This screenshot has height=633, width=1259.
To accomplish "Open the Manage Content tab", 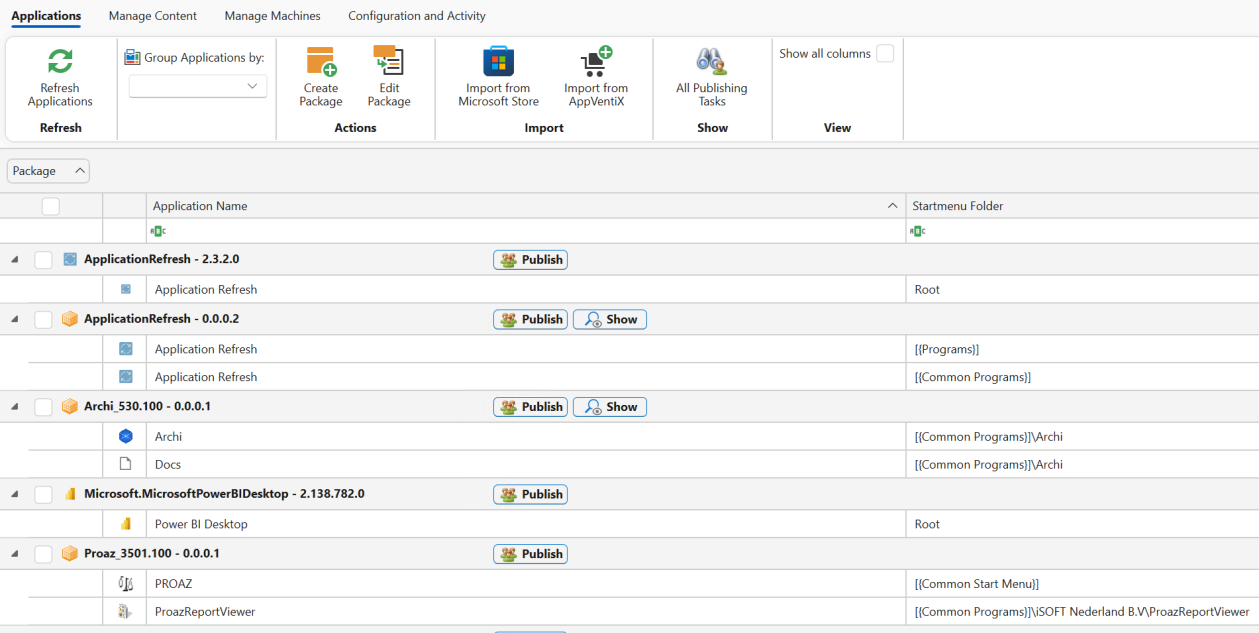I will (x=153, y=16).
